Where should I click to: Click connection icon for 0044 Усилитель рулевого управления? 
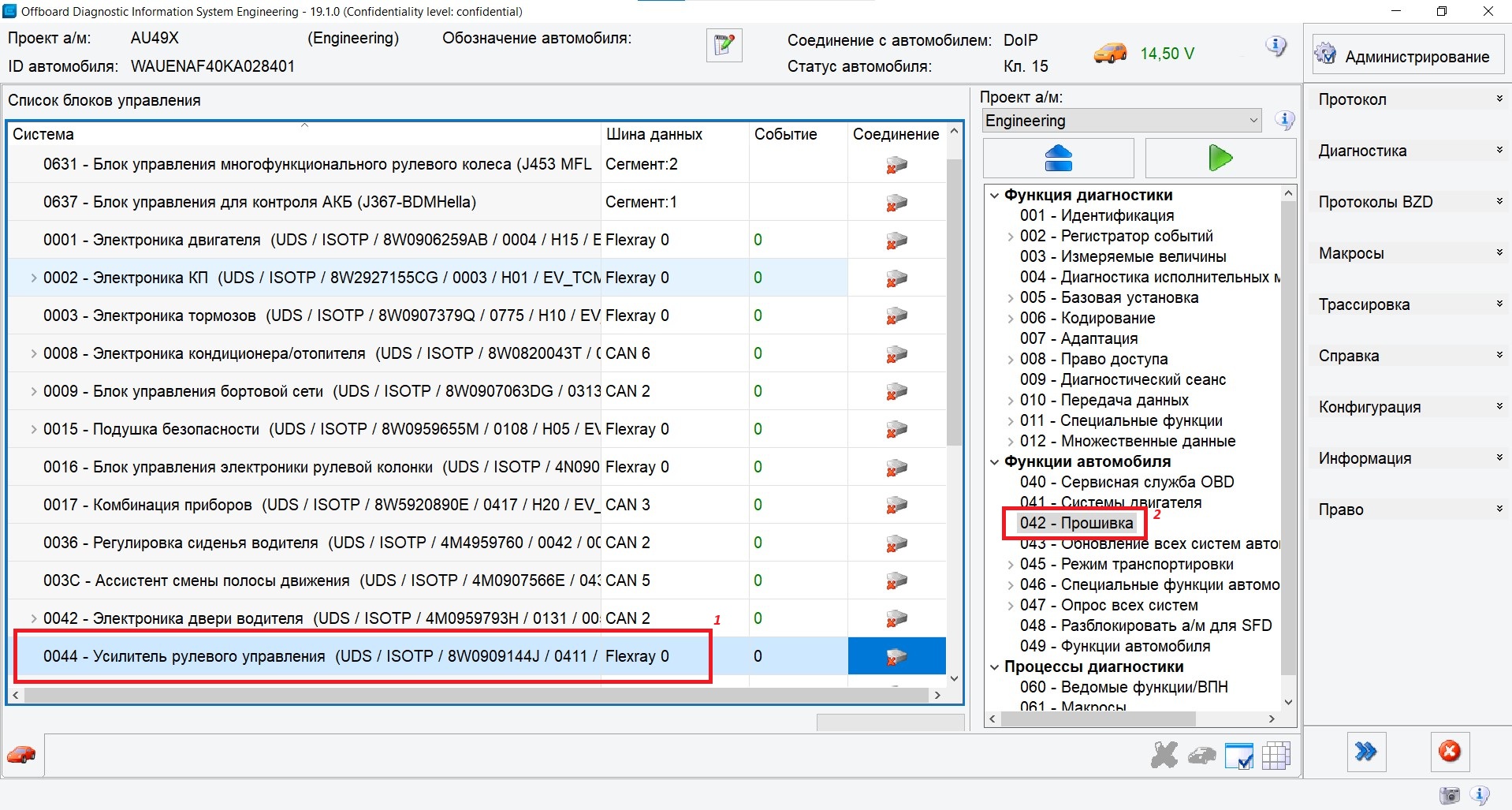tap(896, 657)
